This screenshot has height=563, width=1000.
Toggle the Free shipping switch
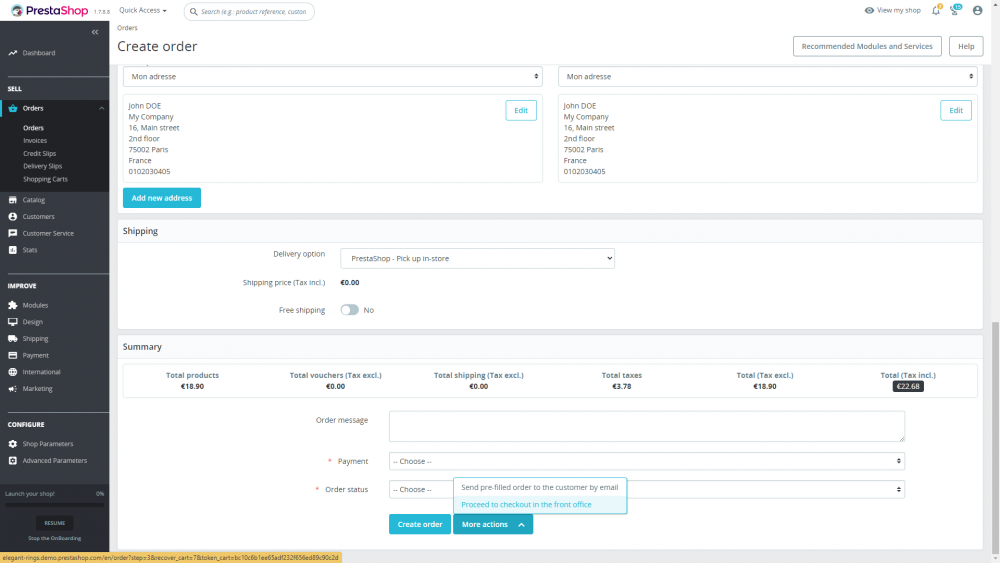click(349, 310)
